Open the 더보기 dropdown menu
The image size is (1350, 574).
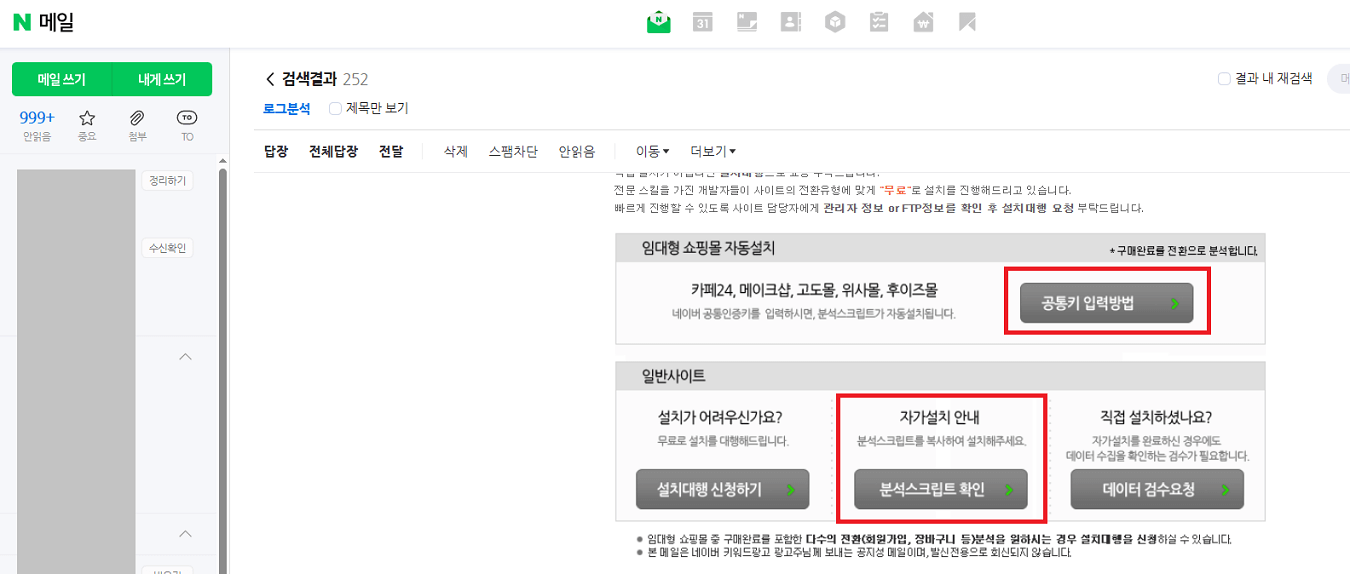(x=713, y=152)
